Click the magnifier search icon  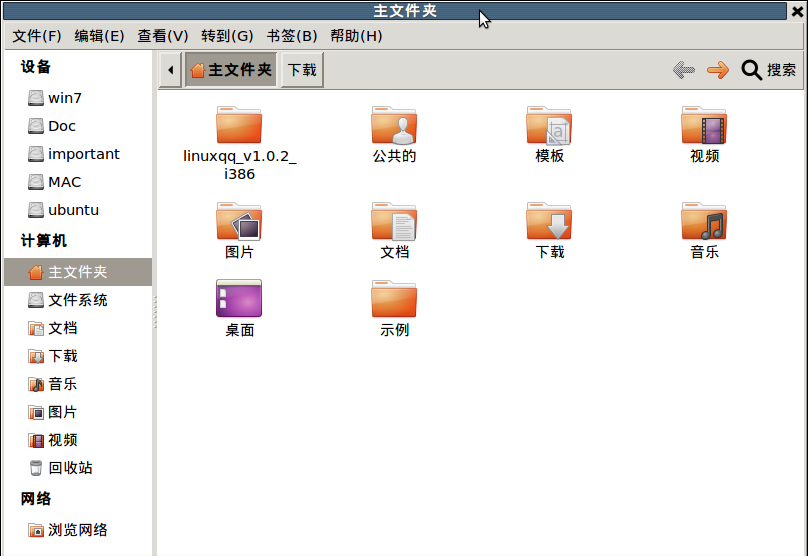751,70
